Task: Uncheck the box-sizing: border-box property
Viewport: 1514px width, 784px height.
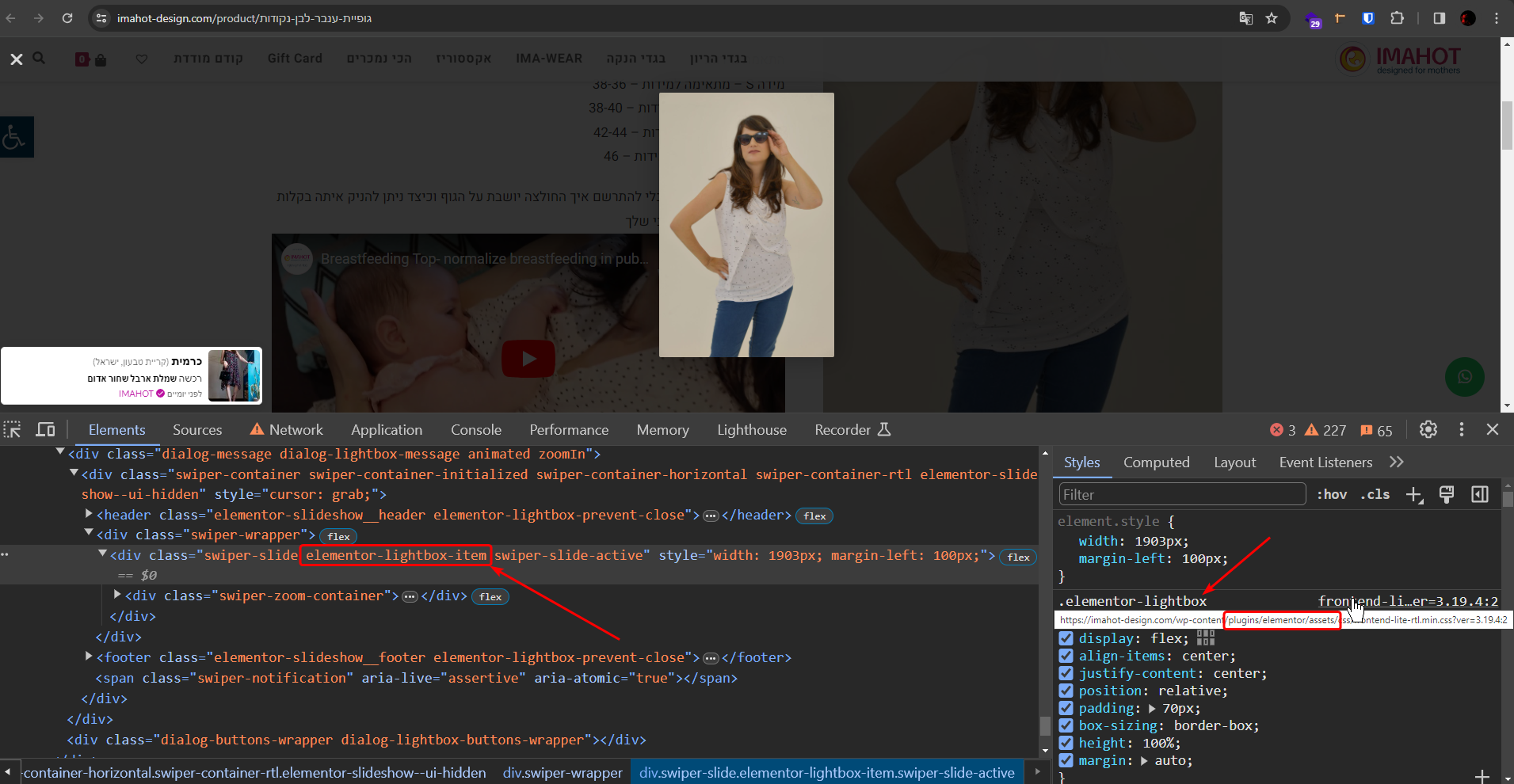Action: pos(1066,725)
